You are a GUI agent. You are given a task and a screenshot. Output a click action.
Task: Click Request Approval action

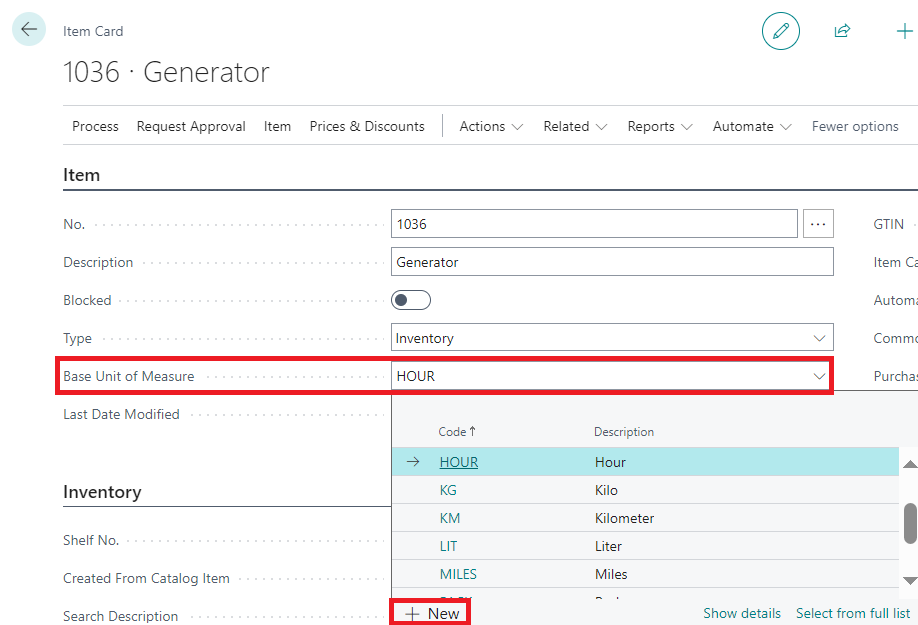point(191,126)
